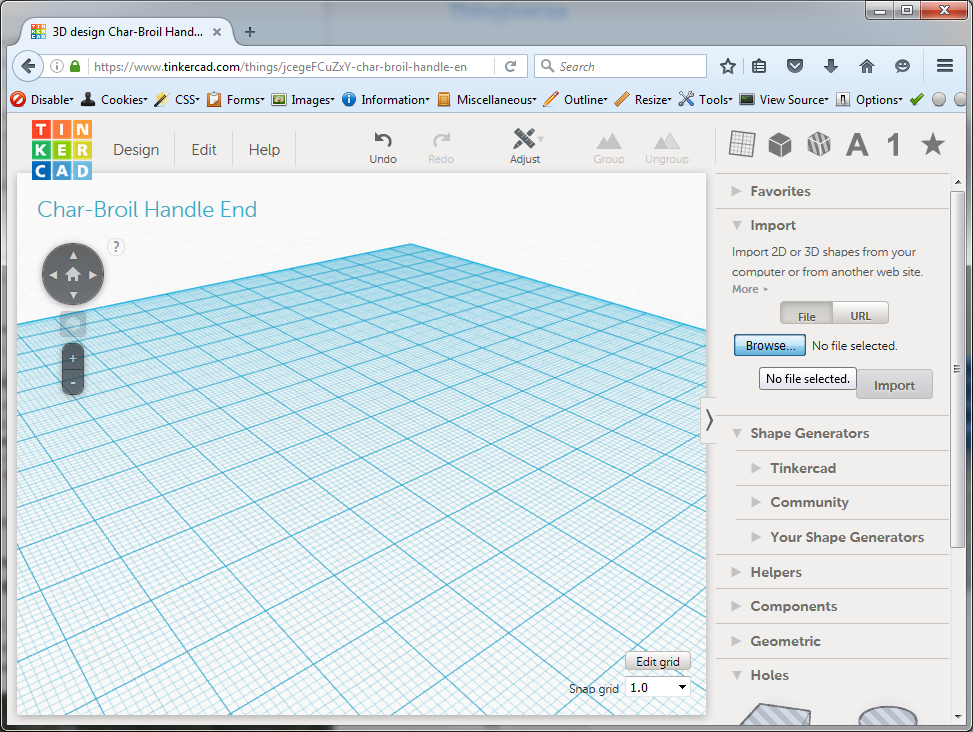Click the browser back arrow
Screen dimensions: 973x732
click(x=28, y=66)
